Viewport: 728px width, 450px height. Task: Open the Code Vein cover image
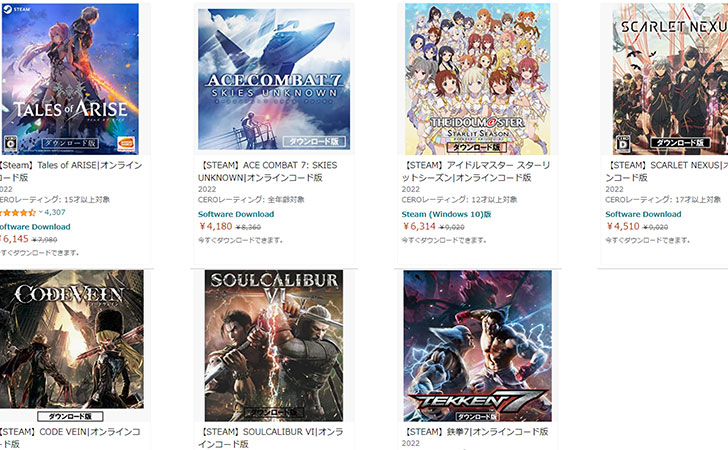[72, 346]
